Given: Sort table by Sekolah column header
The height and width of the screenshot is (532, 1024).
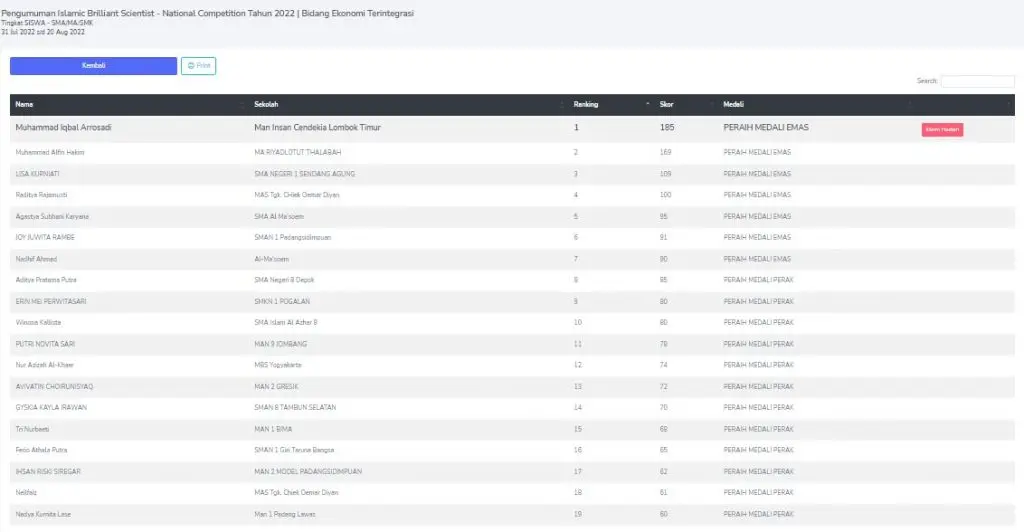Looking at the screenshot, I should pyautogui.click(x=266, y=104).
